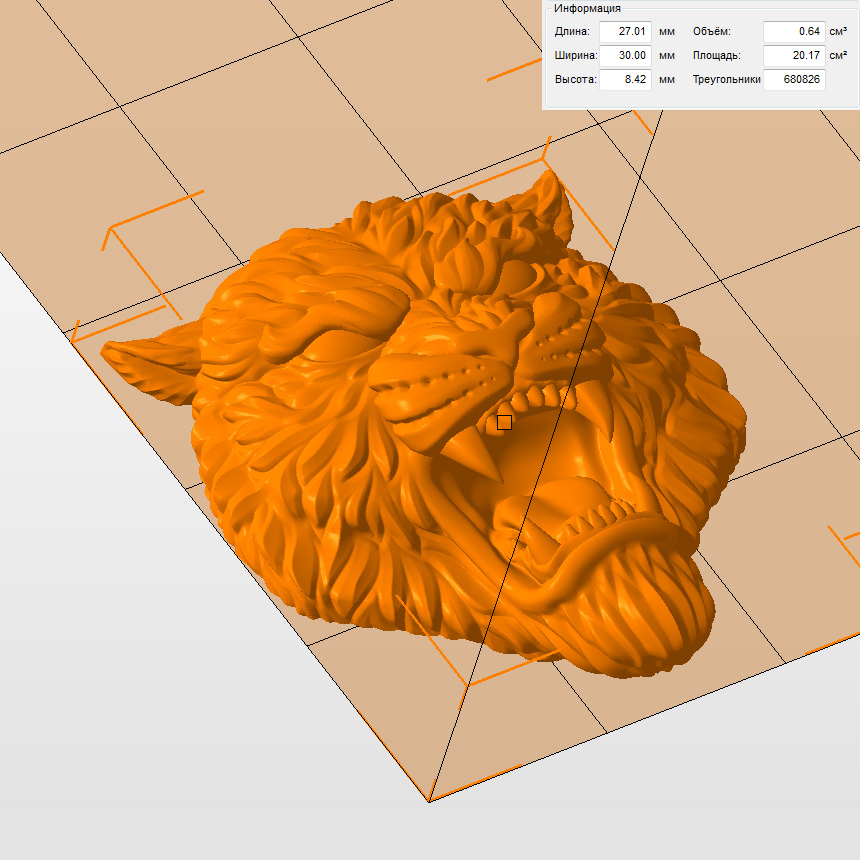This screenshot has height=860, width=860.
Task: Click the Длина value field
Action: tap(625, 31)
